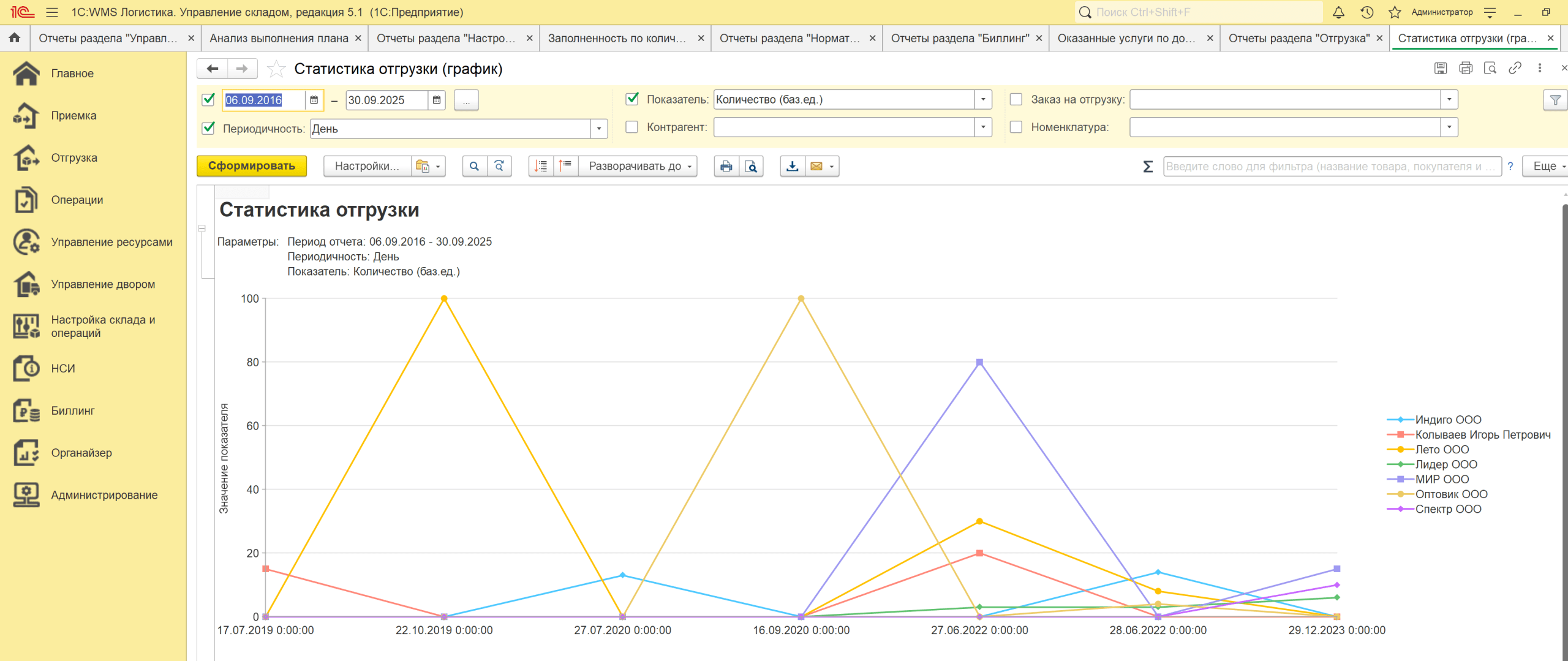Enable the Номенклатура filter checkbox

(x=1016, y=127)
